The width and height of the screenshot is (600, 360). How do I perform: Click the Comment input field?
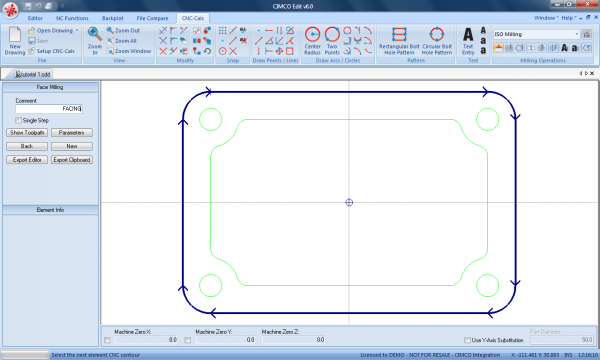[49, 109]
